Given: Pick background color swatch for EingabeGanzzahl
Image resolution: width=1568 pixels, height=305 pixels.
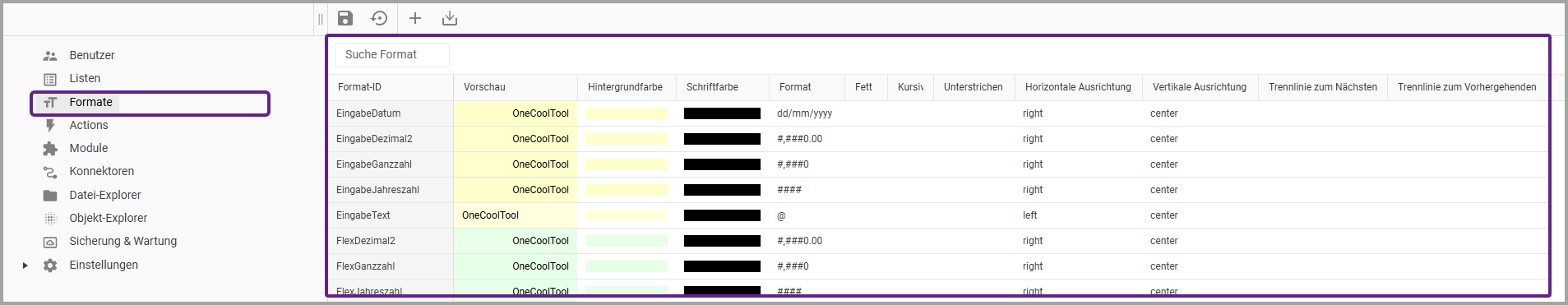Looking at the screenshot, I should pyautogui.click(x=627, y=164).
